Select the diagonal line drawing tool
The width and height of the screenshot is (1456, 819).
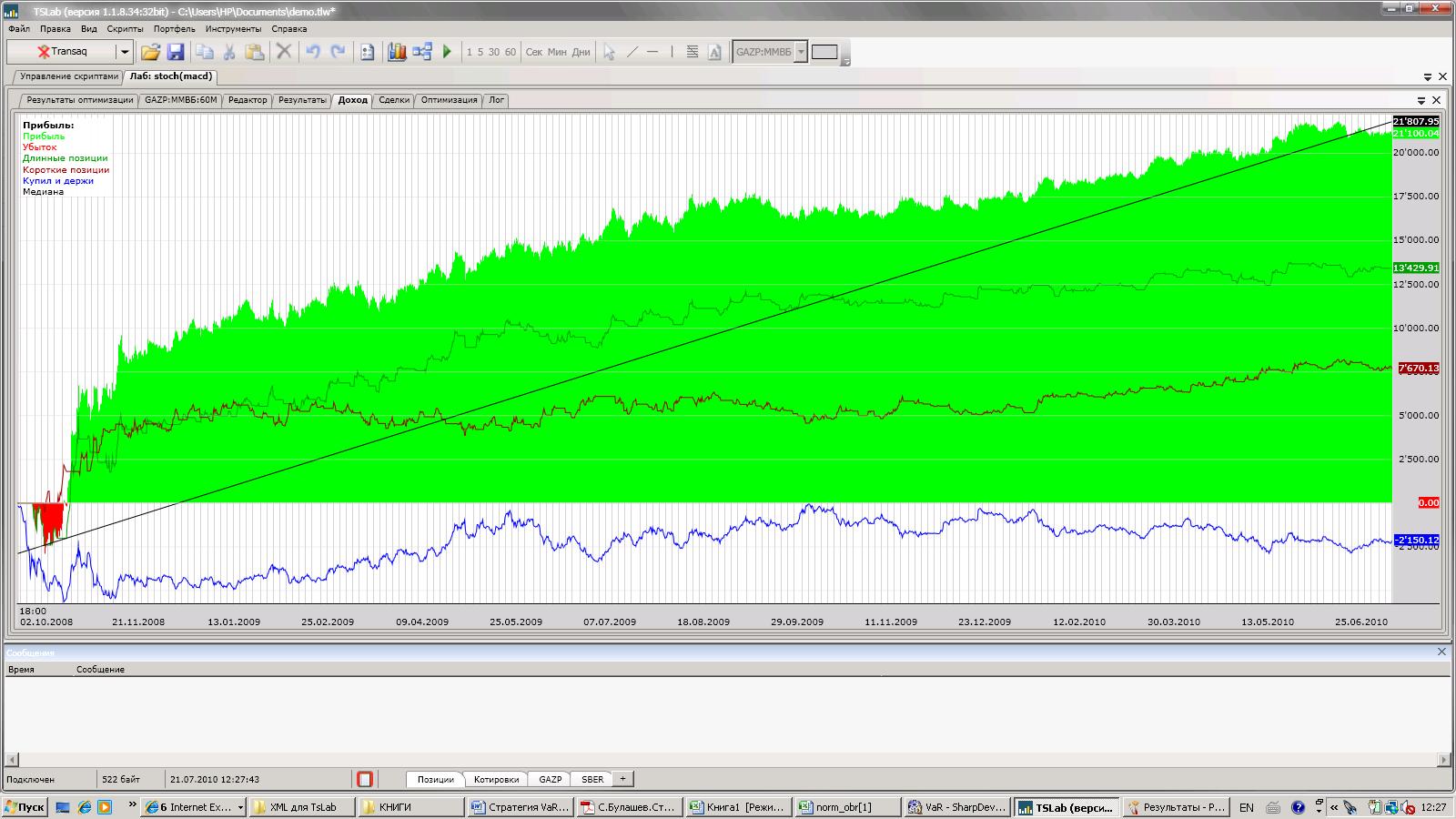click(x=632, y=52)
